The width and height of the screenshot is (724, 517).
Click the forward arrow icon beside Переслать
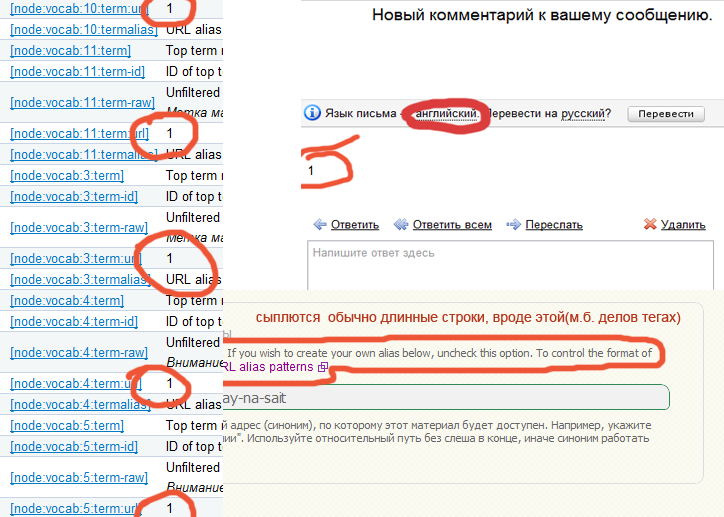[x=513, y=225]
